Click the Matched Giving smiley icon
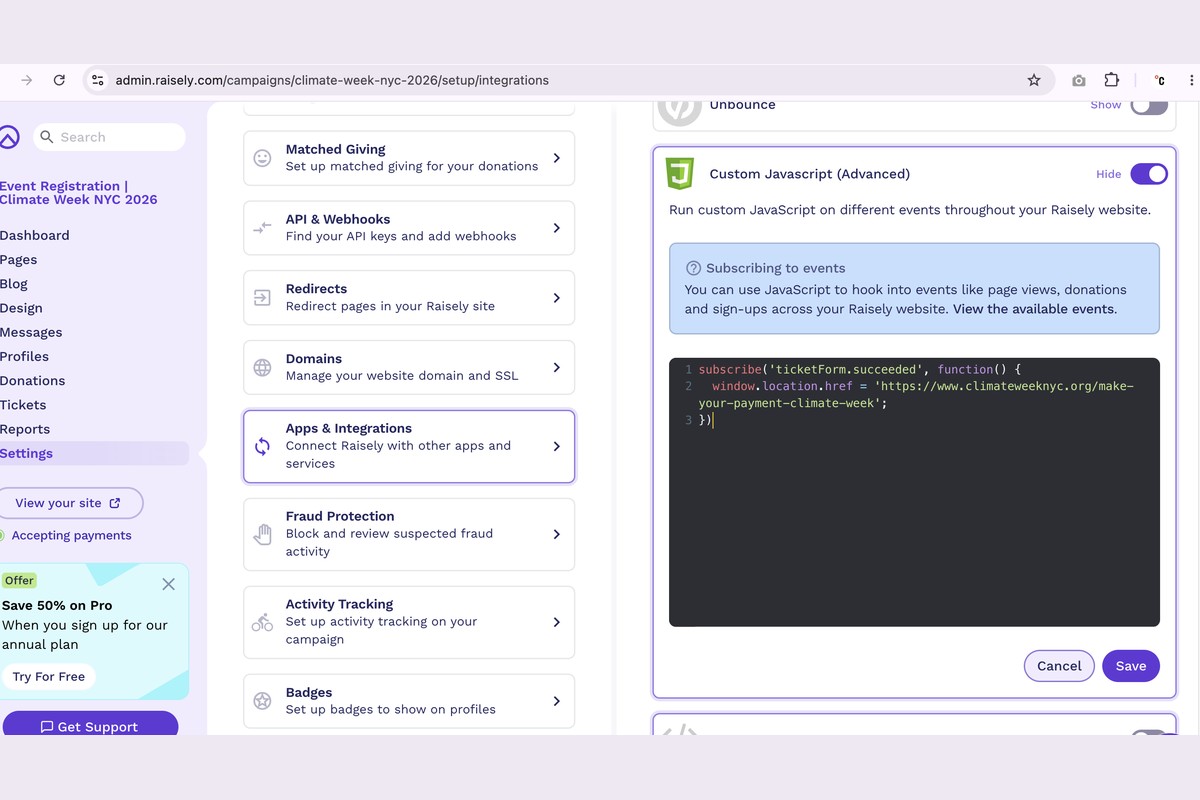 (x=262, y=158)
